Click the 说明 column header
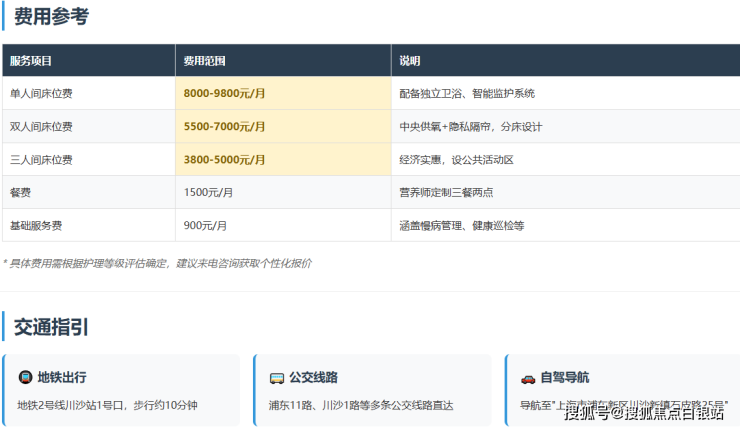Screen dimensions: 740x429 pos(410,61)
